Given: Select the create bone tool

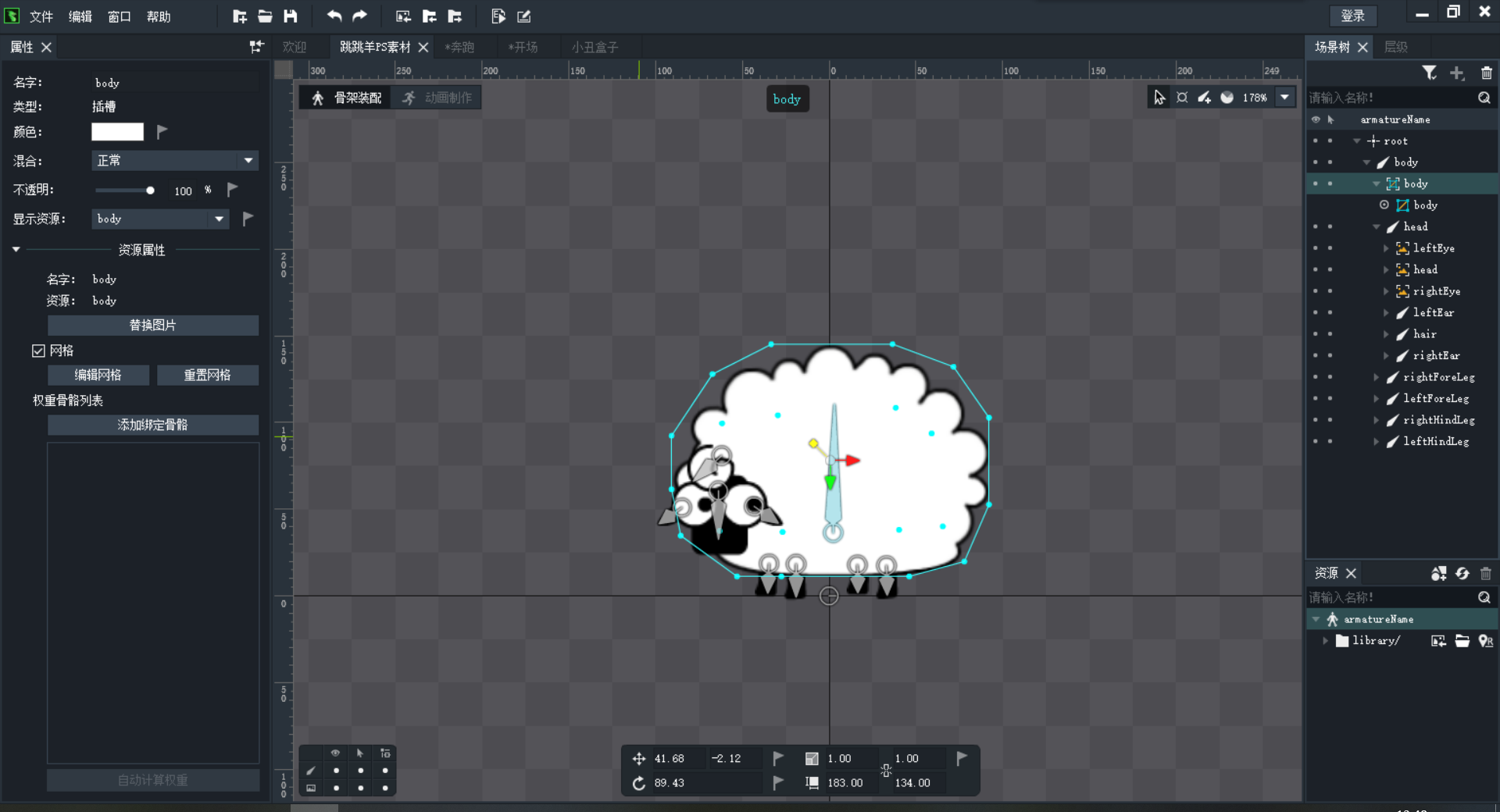Looking at the screenshot, I should click(1204, 98).
